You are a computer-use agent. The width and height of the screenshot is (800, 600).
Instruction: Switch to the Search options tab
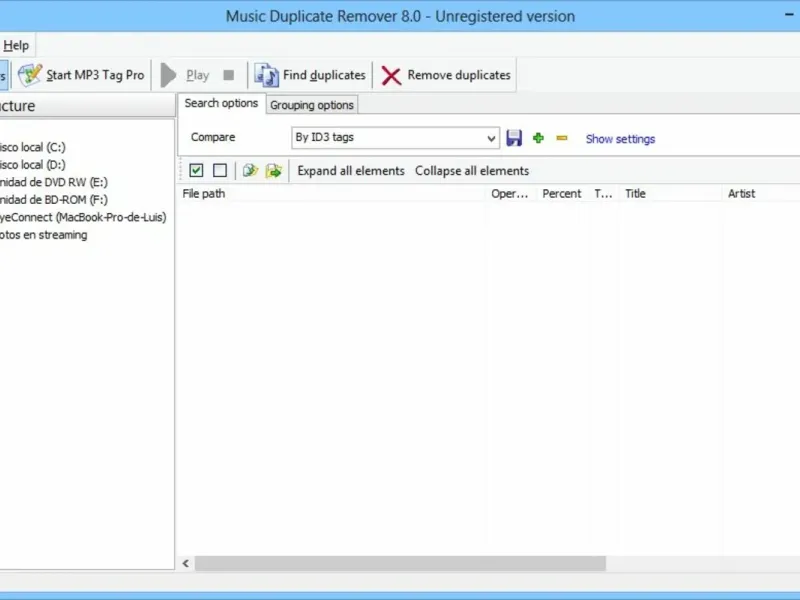point(221,103)
